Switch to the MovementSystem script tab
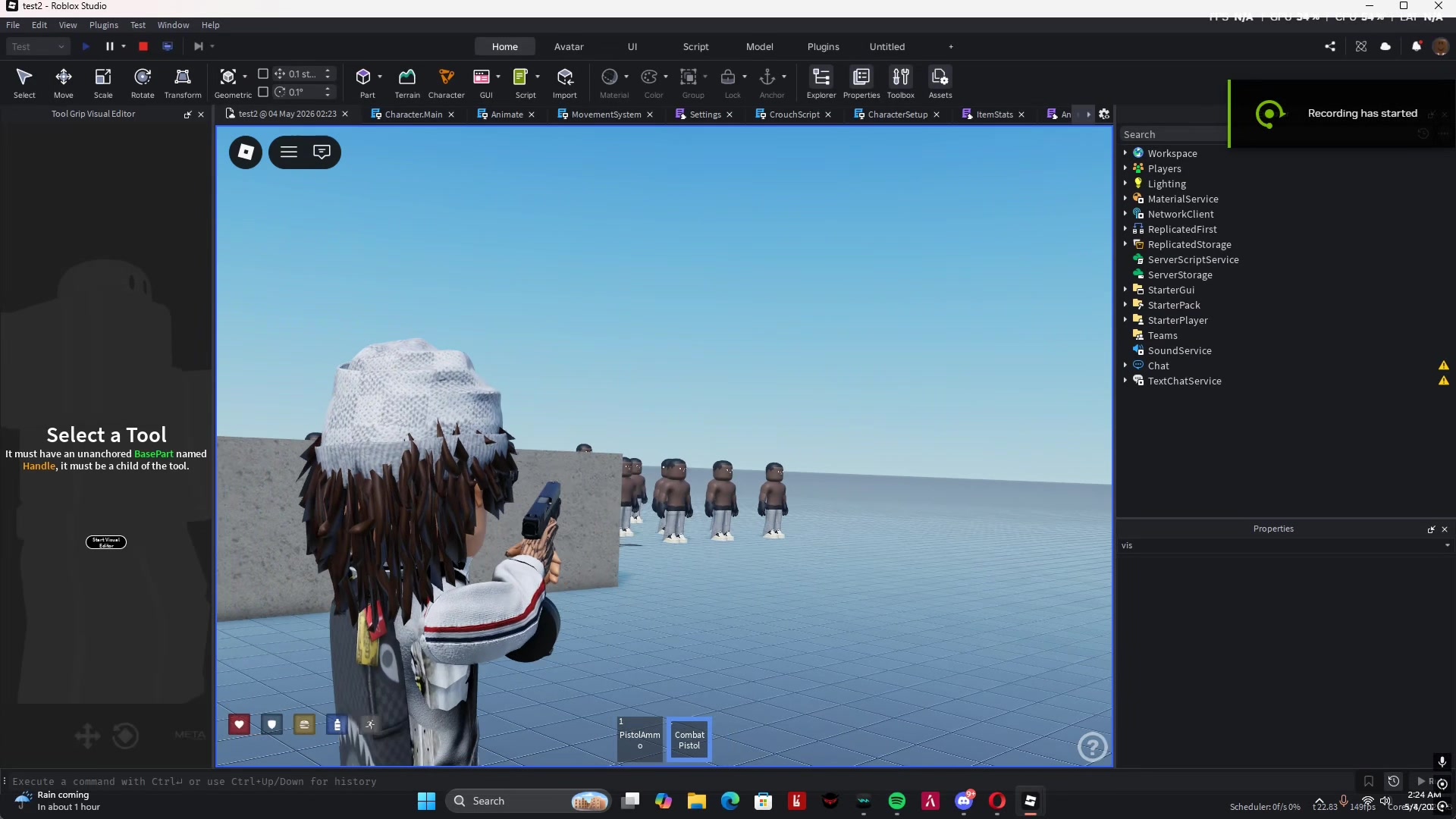 point(606,115)
